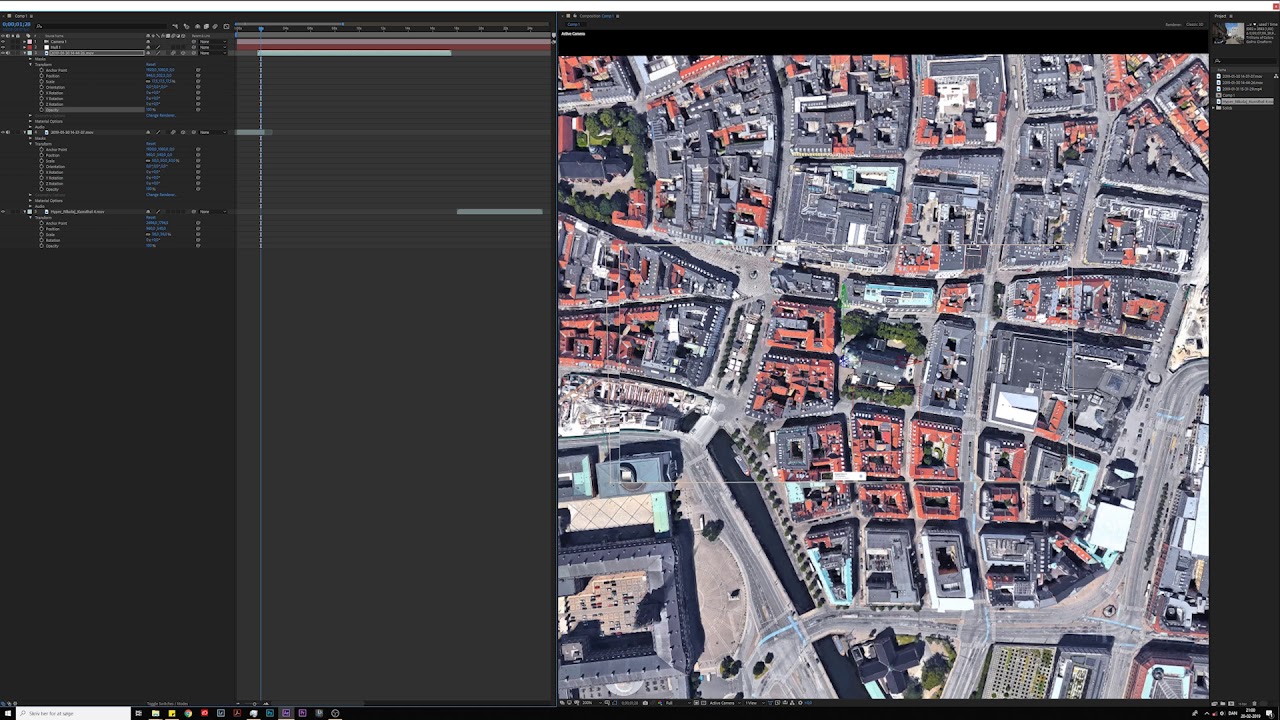Click the parent pick whip of Null 1
1280x720 pixels.
(194, 47)
